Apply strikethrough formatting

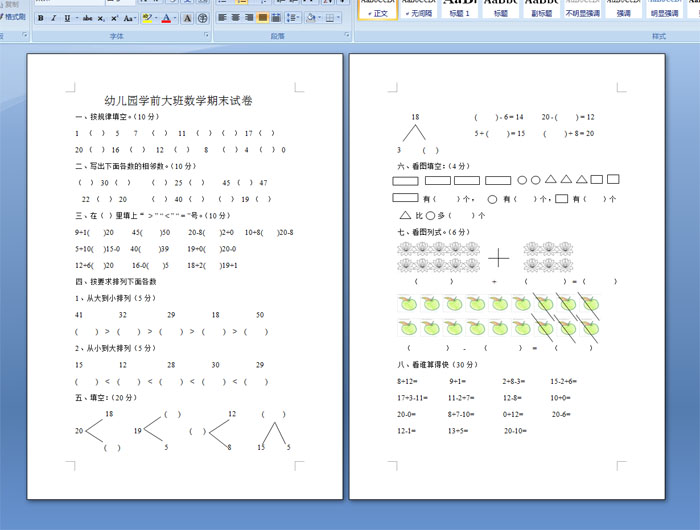pos(88,18)
